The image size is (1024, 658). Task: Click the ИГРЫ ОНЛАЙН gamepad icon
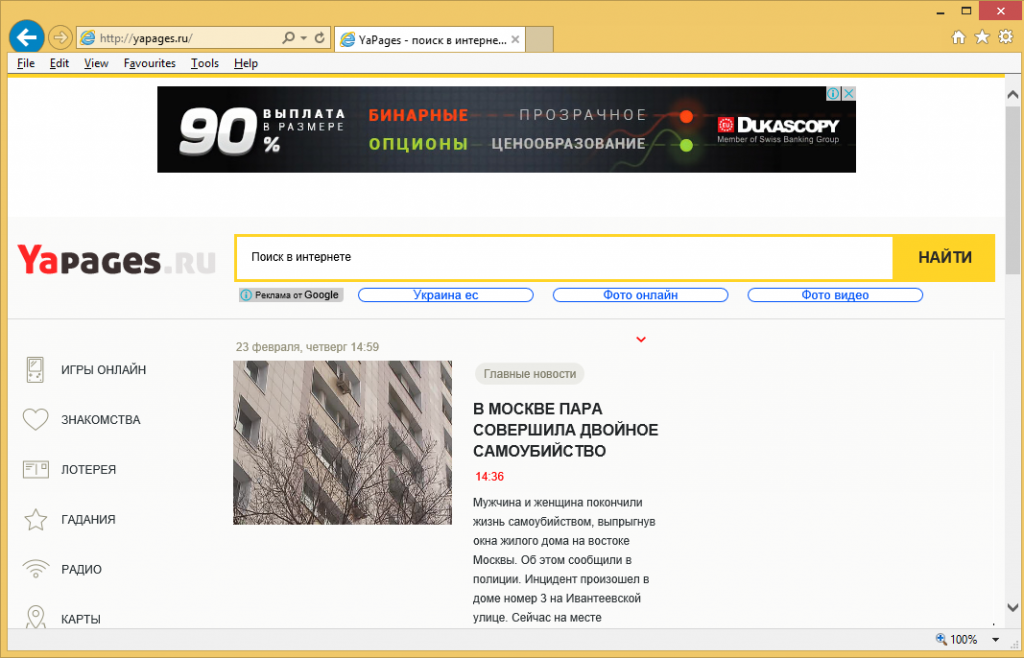point(36,370)
